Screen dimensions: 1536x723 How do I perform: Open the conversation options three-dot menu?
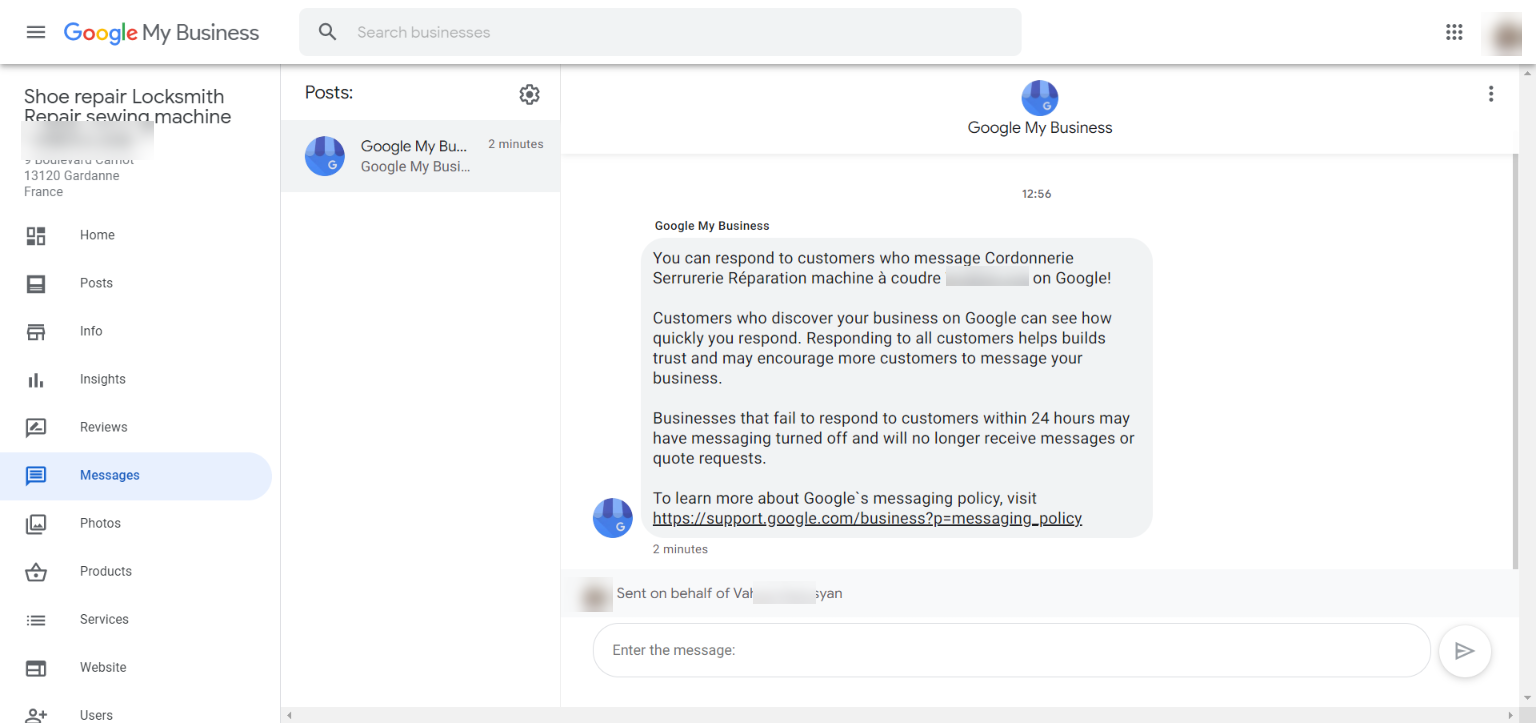(x=1491, y=93)
